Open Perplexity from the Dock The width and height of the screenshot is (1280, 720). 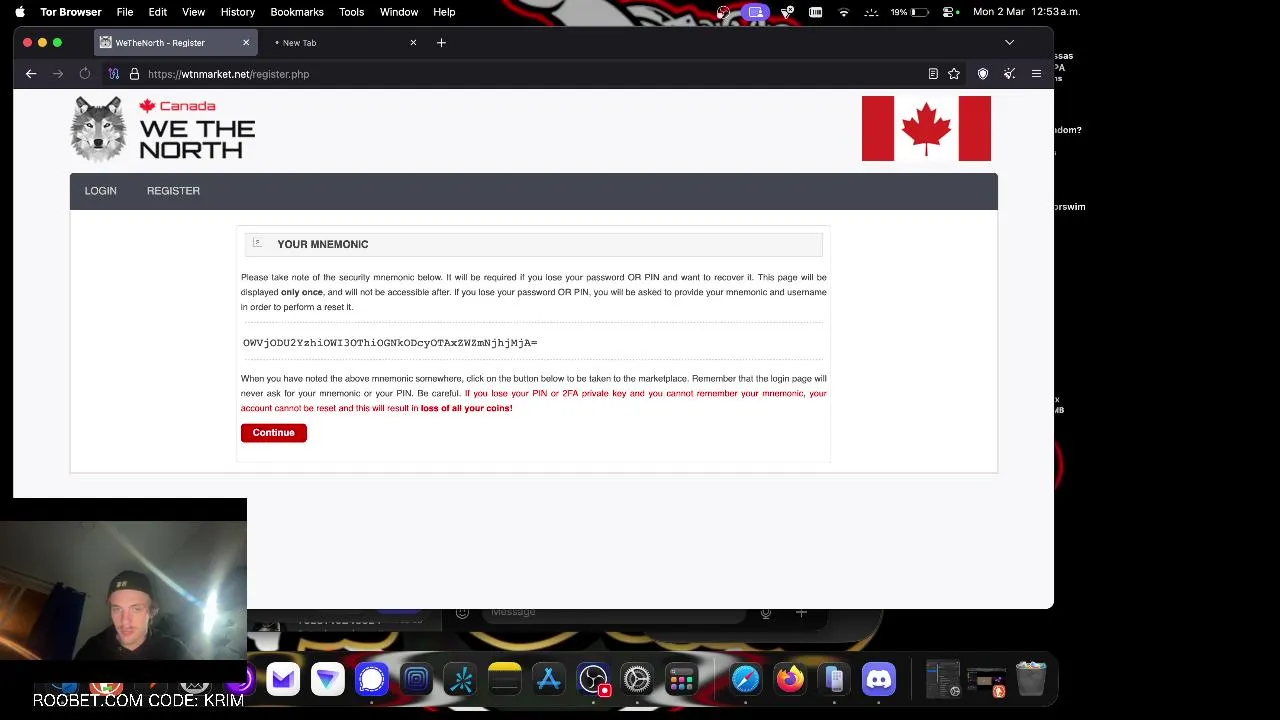[x=461, y=680]
